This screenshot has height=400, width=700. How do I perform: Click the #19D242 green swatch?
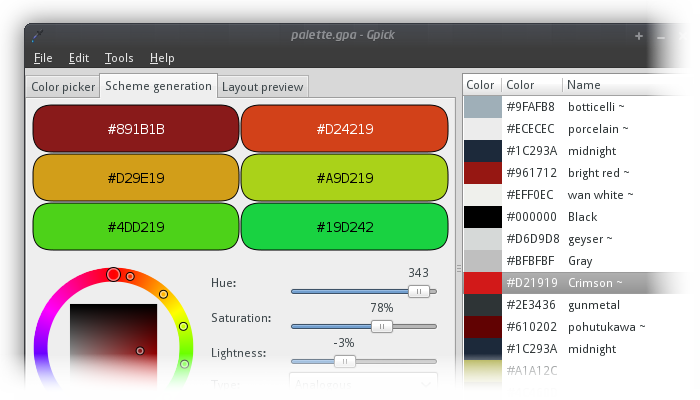tap(345, 227)
